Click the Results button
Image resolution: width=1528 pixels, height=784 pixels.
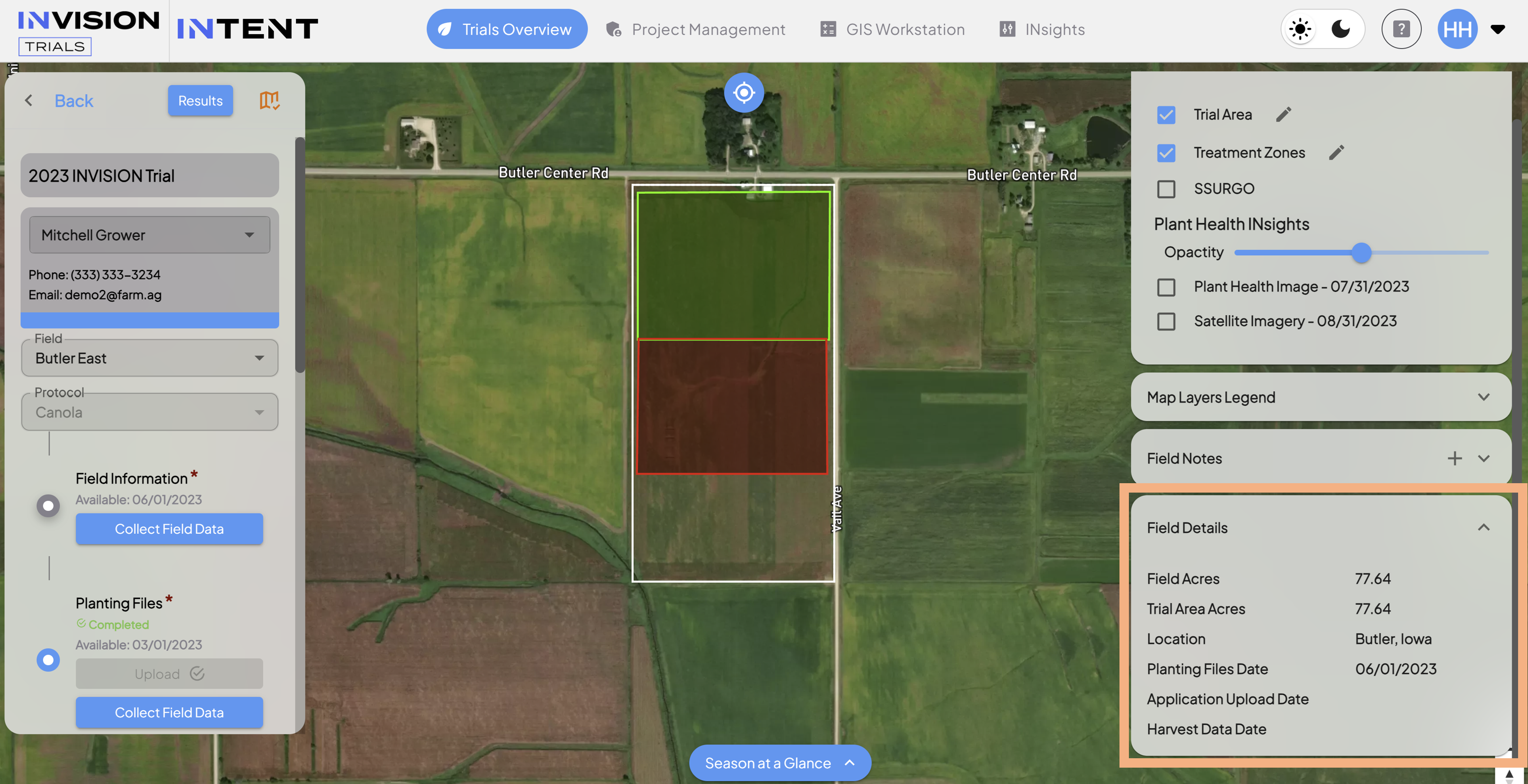[x=200, y=100]
